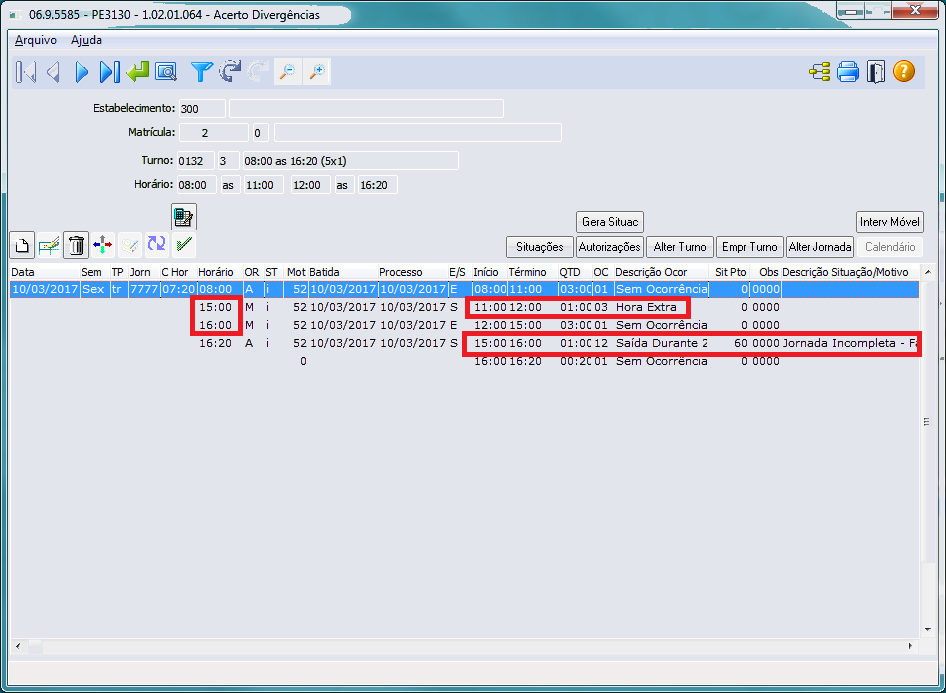Click the Turno code field 0132
This screenshot has height=693, width=946.
tap(195, 161)
